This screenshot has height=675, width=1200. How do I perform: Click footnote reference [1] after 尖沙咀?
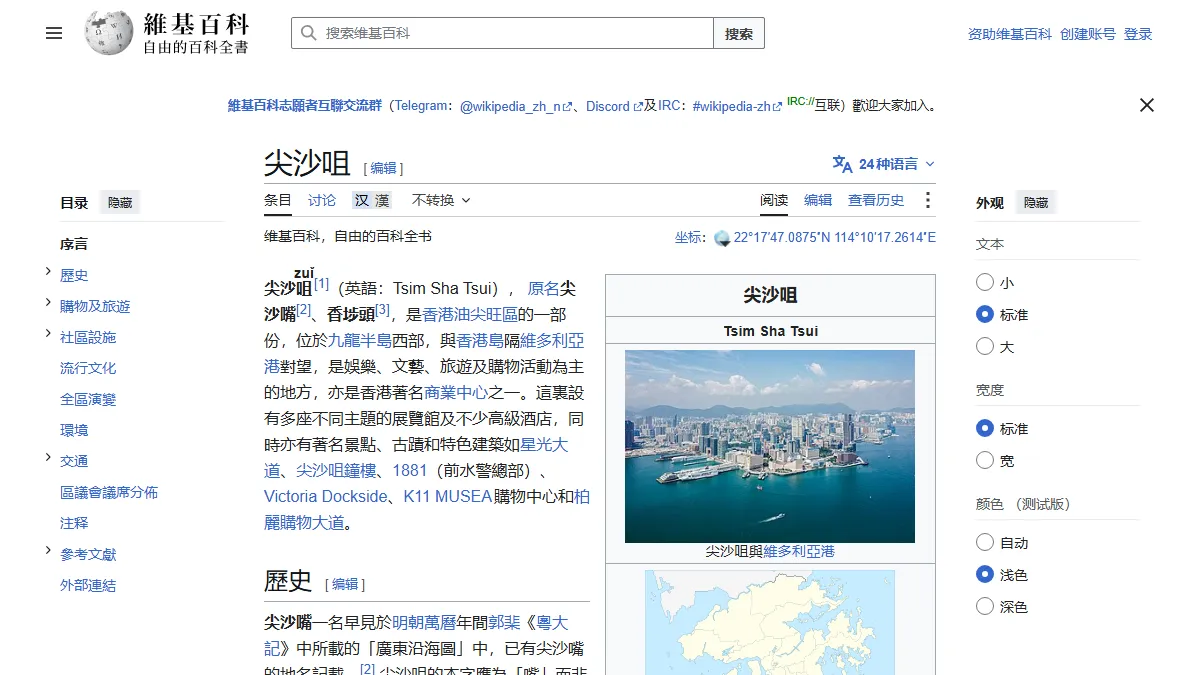321,283
